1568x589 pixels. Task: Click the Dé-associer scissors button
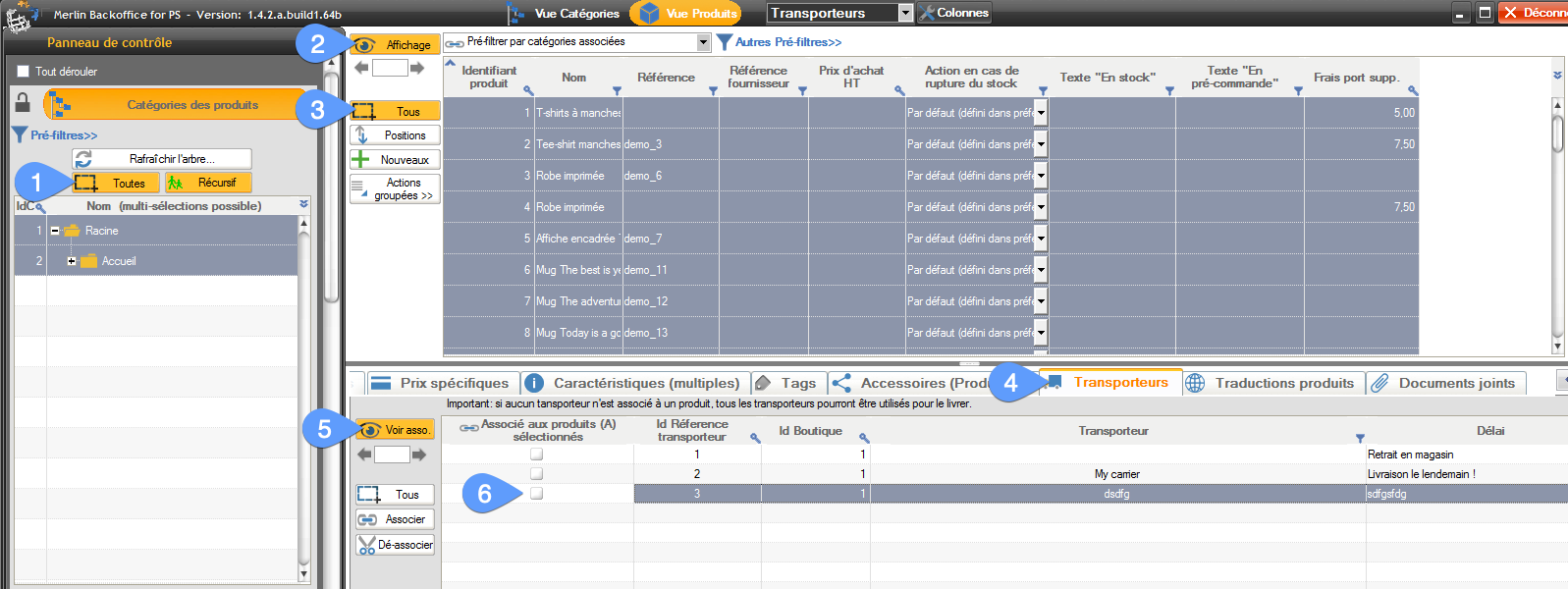(395, 545)
